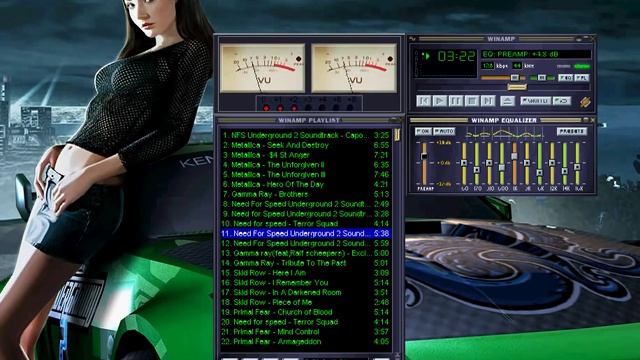Viewport: 640px width, 360px height.
Task: Toggle the Repeat button
Action: coord(562,101)
